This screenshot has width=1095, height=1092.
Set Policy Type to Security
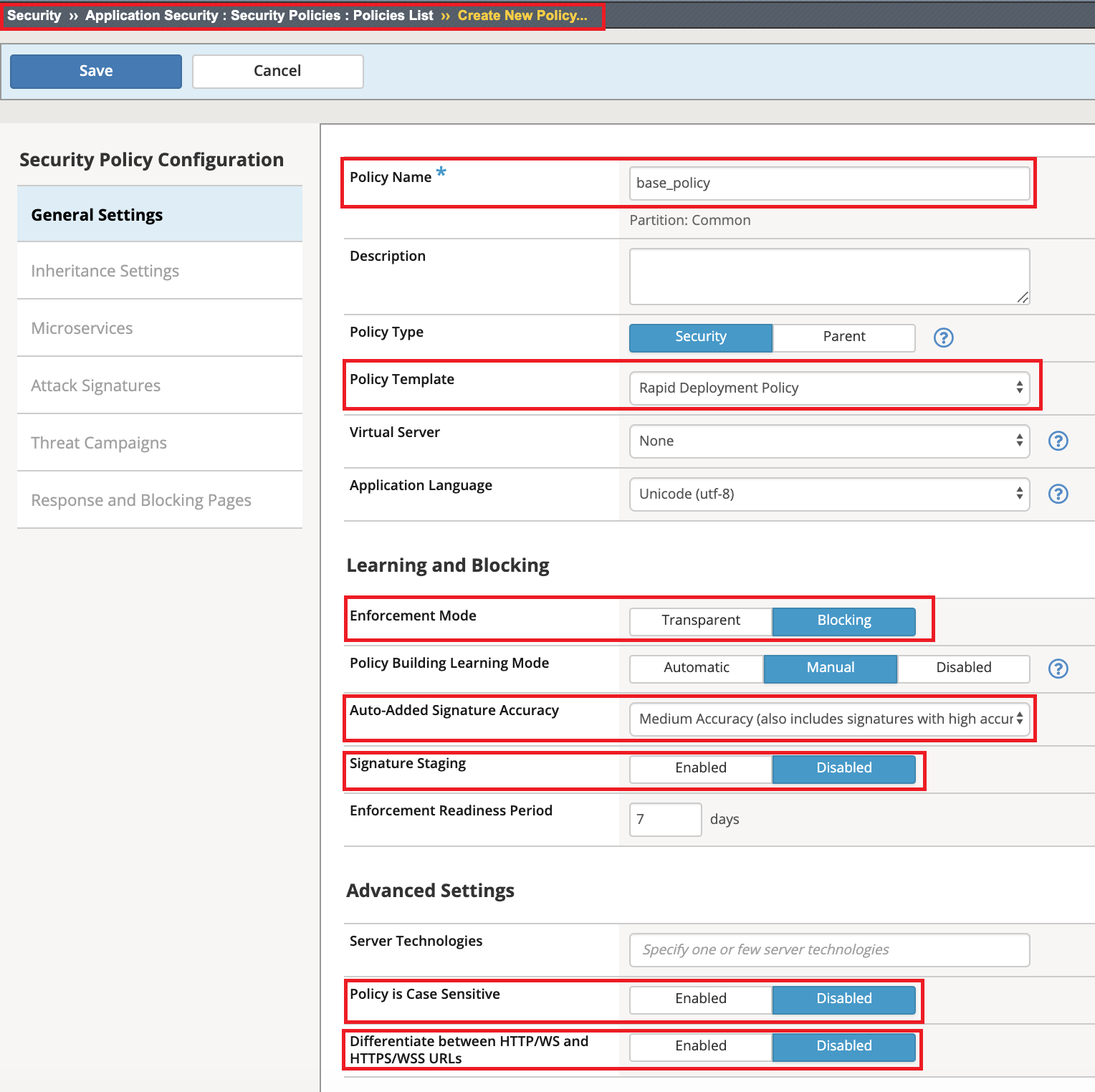click(701, 337)
